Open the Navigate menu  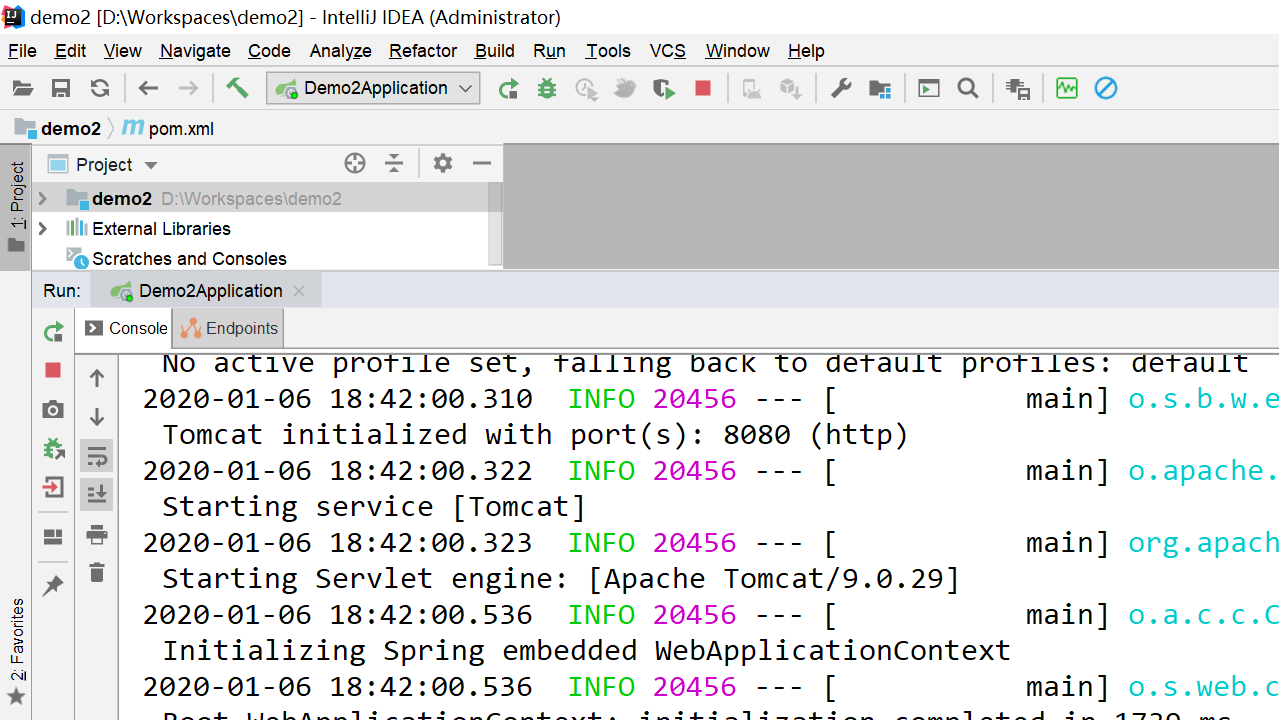click(x=195, y=51)
